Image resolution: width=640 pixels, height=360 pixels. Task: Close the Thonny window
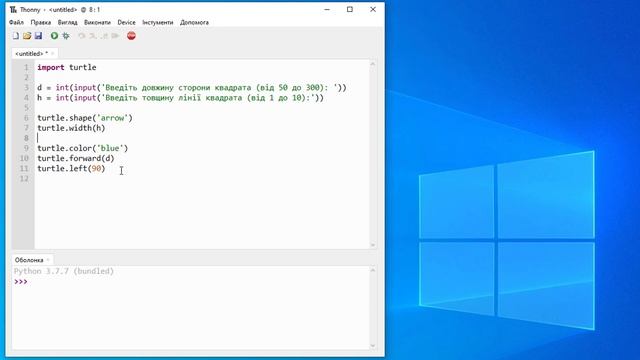[373, 9]
